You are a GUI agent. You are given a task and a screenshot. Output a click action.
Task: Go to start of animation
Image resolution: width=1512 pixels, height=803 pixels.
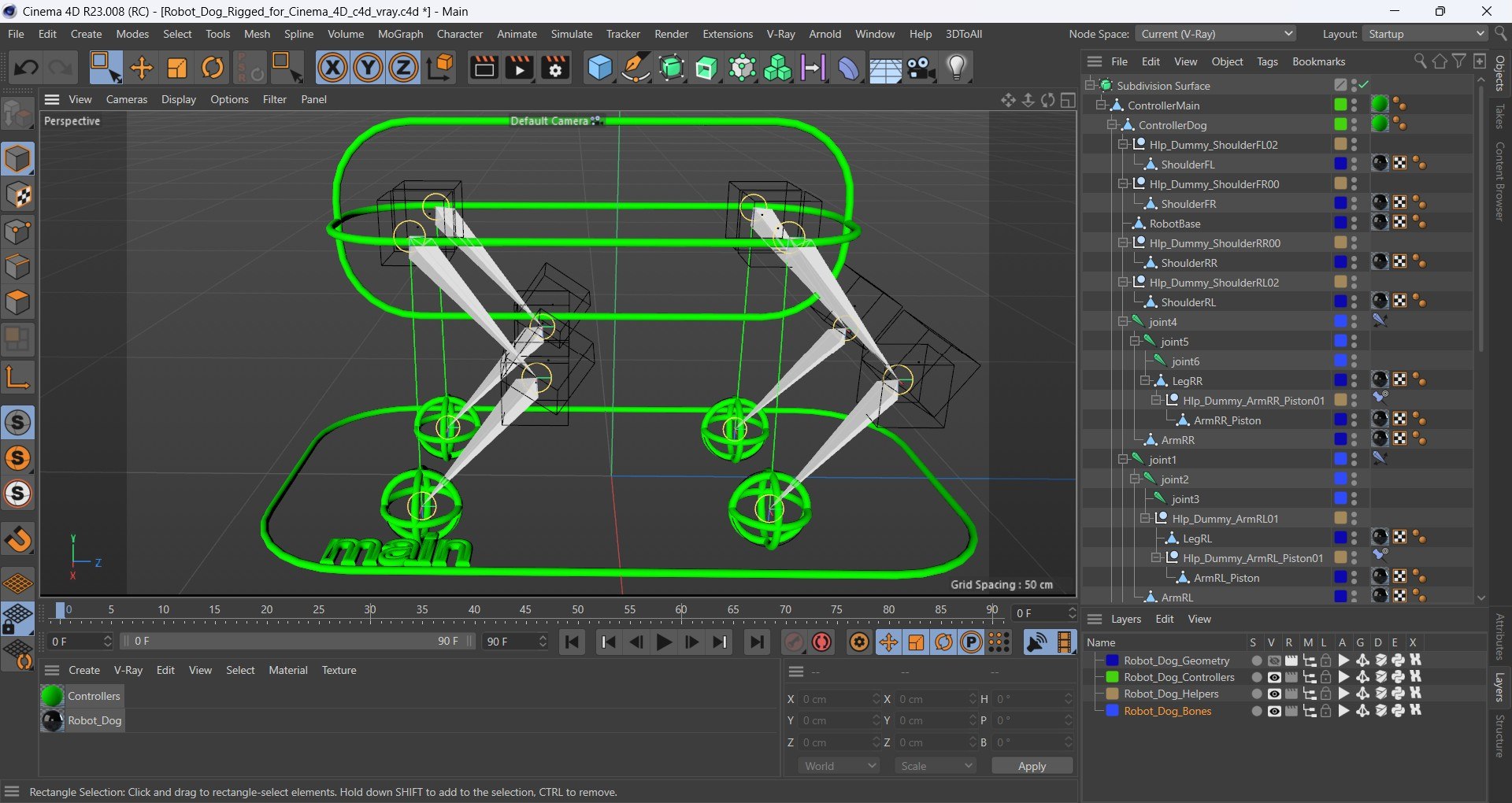(x=573, y=642)
